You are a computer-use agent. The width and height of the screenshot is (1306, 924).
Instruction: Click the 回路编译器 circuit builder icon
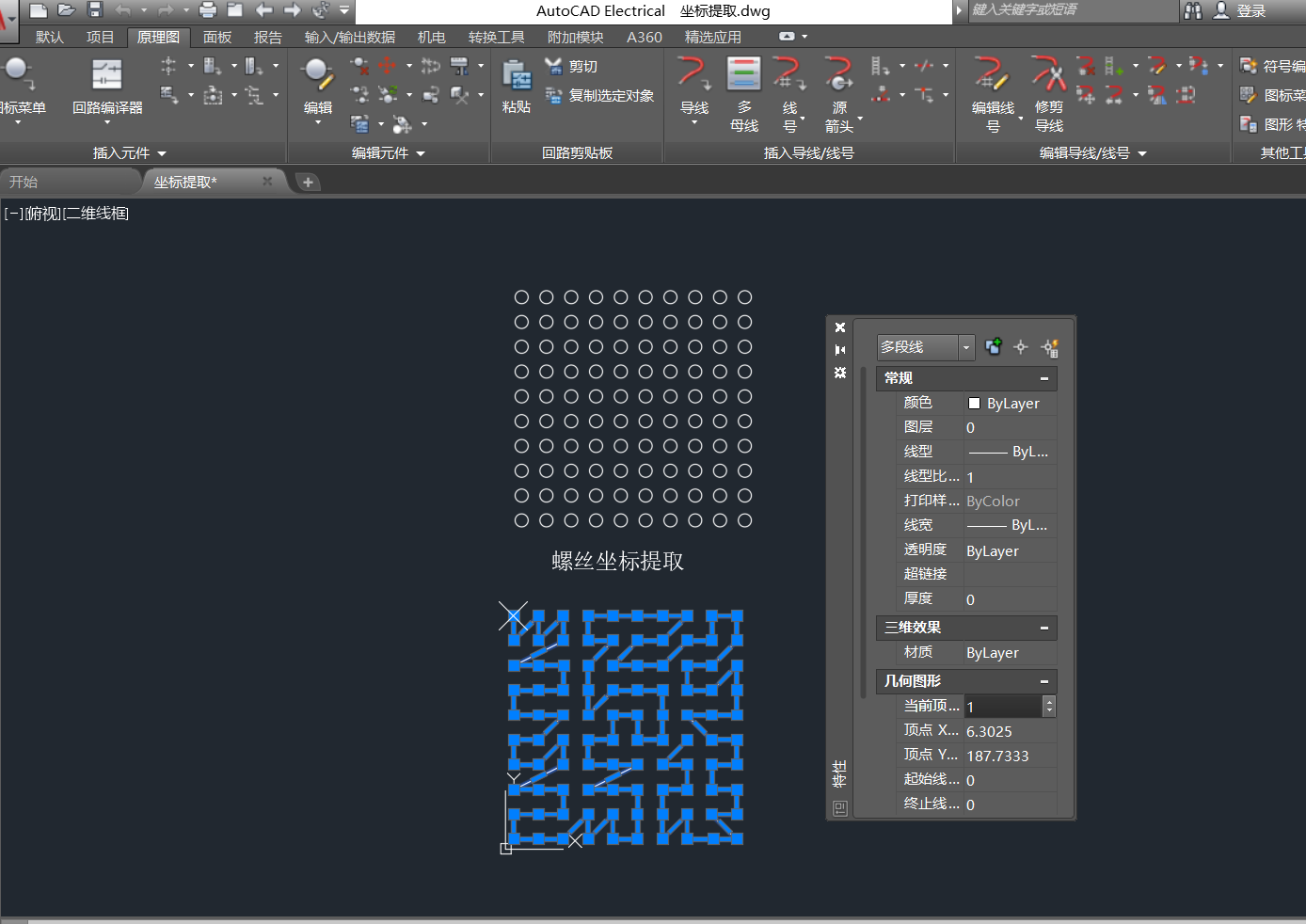pyautogui.click(x=106, y=76)
